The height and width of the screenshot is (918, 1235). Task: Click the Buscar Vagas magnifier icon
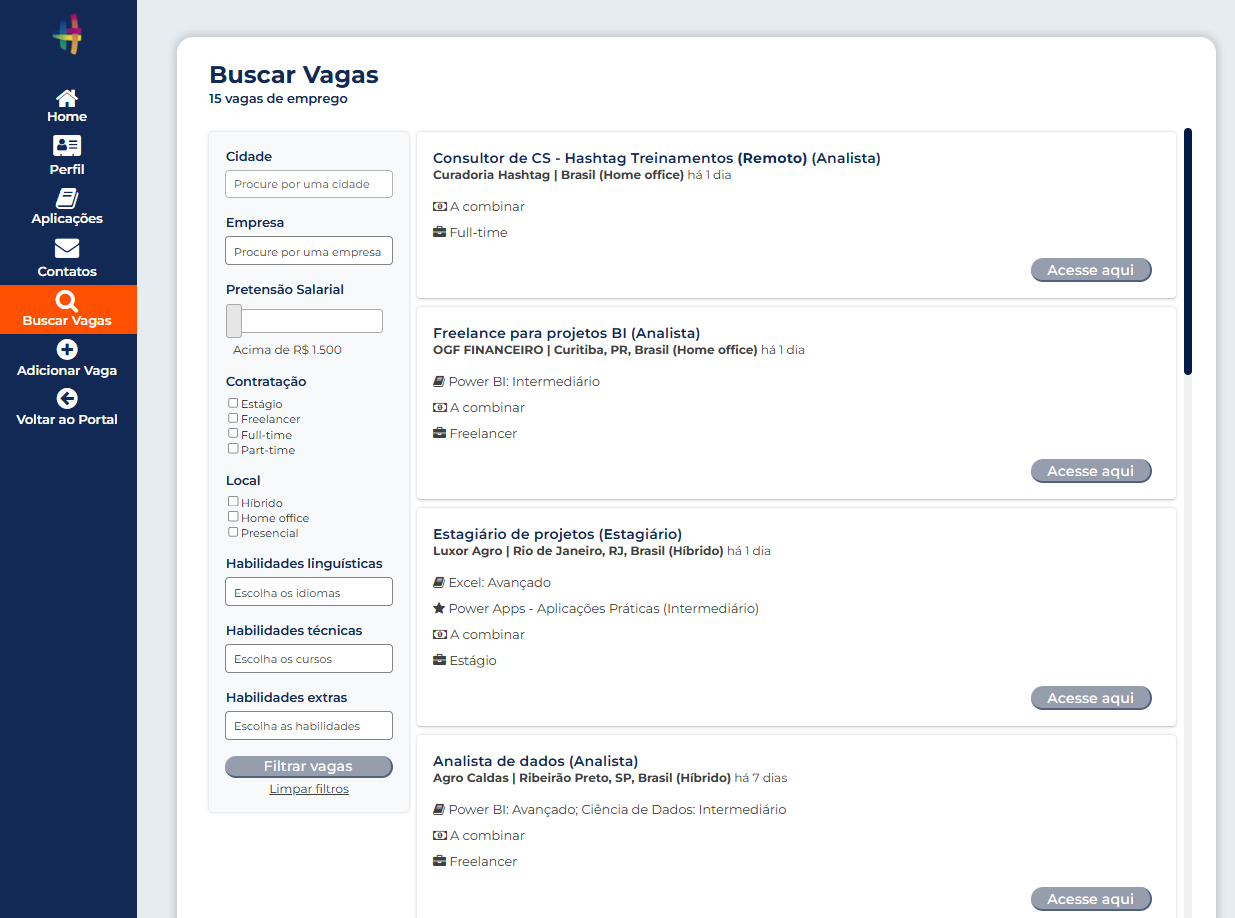pos(67,301)
